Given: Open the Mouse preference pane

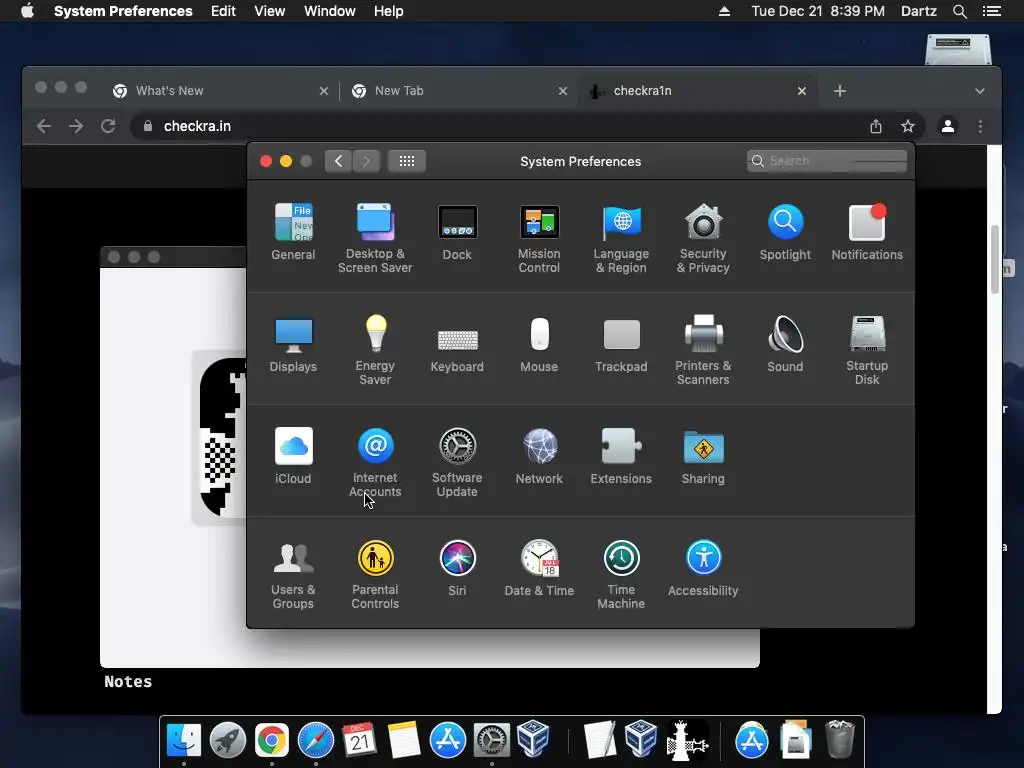Looking at the screenshot, I should pyautogui.click(x=539, y=344).
